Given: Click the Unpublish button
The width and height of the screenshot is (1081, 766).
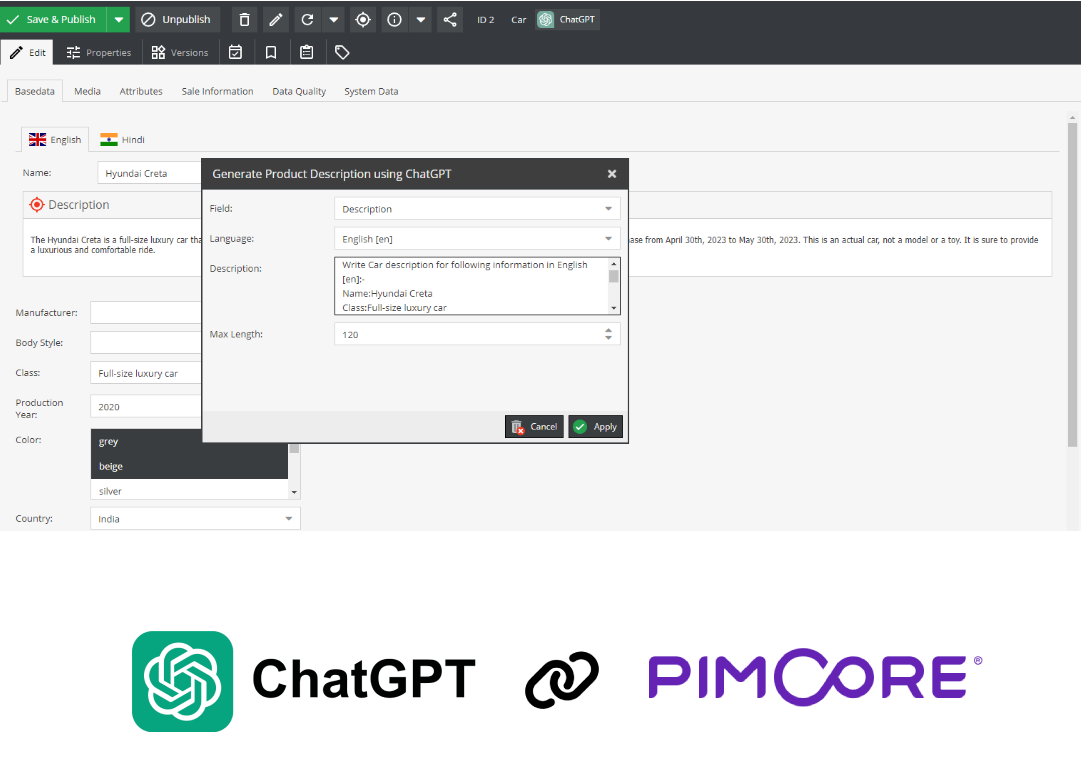Looking at the screenshot, I should (x=176, y=19).
